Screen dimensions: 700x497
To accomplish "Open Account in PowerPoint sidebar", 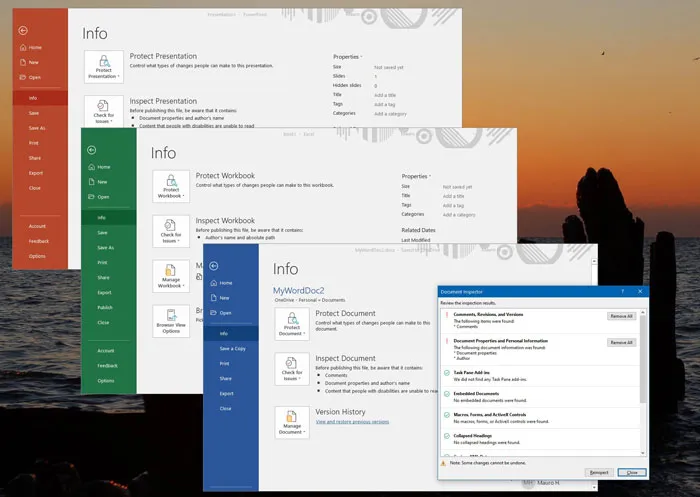I will click(x=37, y=226).
